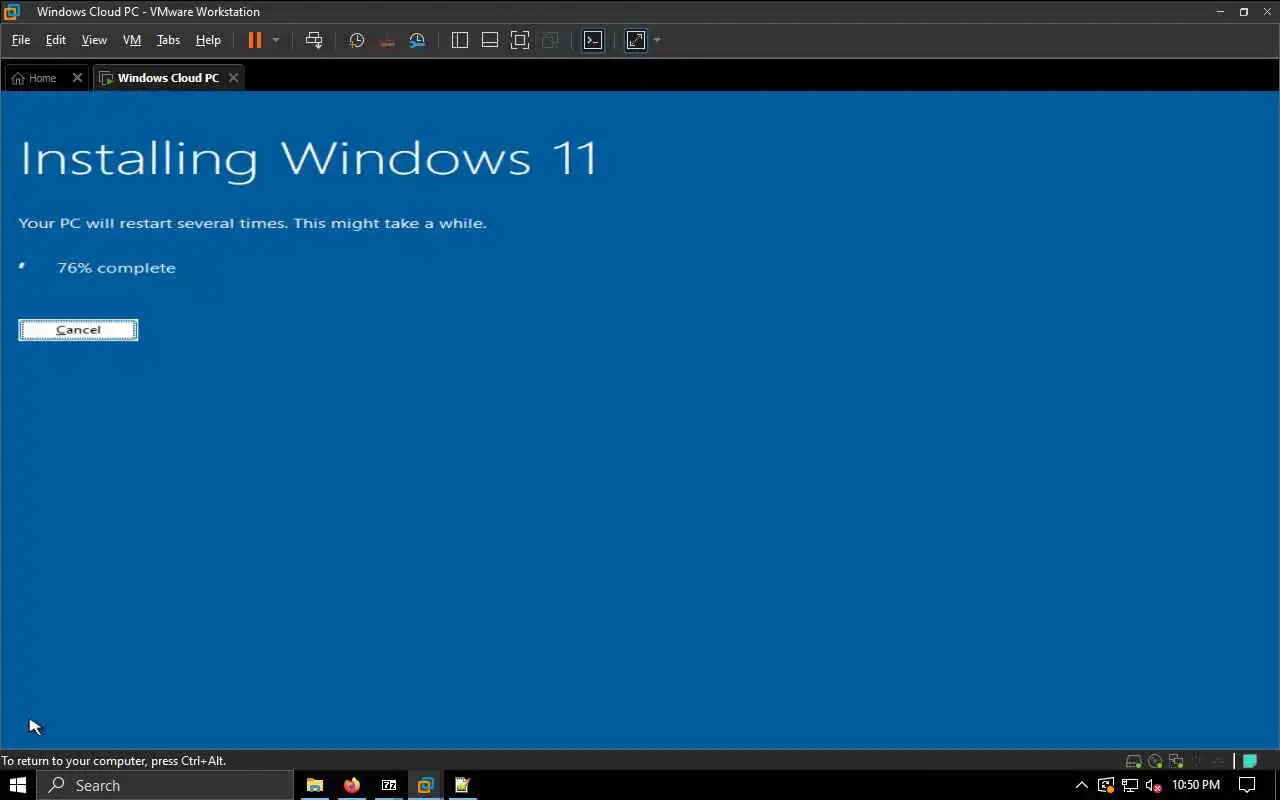
Task: Show hidden system tray icons
Action: pyautogui.click(x=1081, y=785)
